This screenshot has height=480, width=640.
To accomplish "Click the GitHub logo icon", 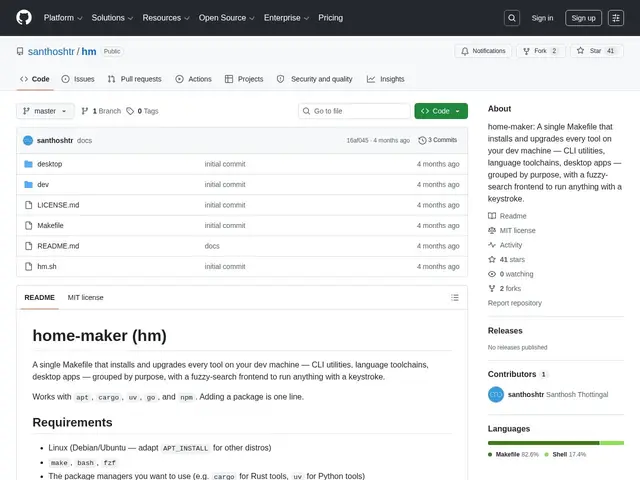I will pos(24,18).
